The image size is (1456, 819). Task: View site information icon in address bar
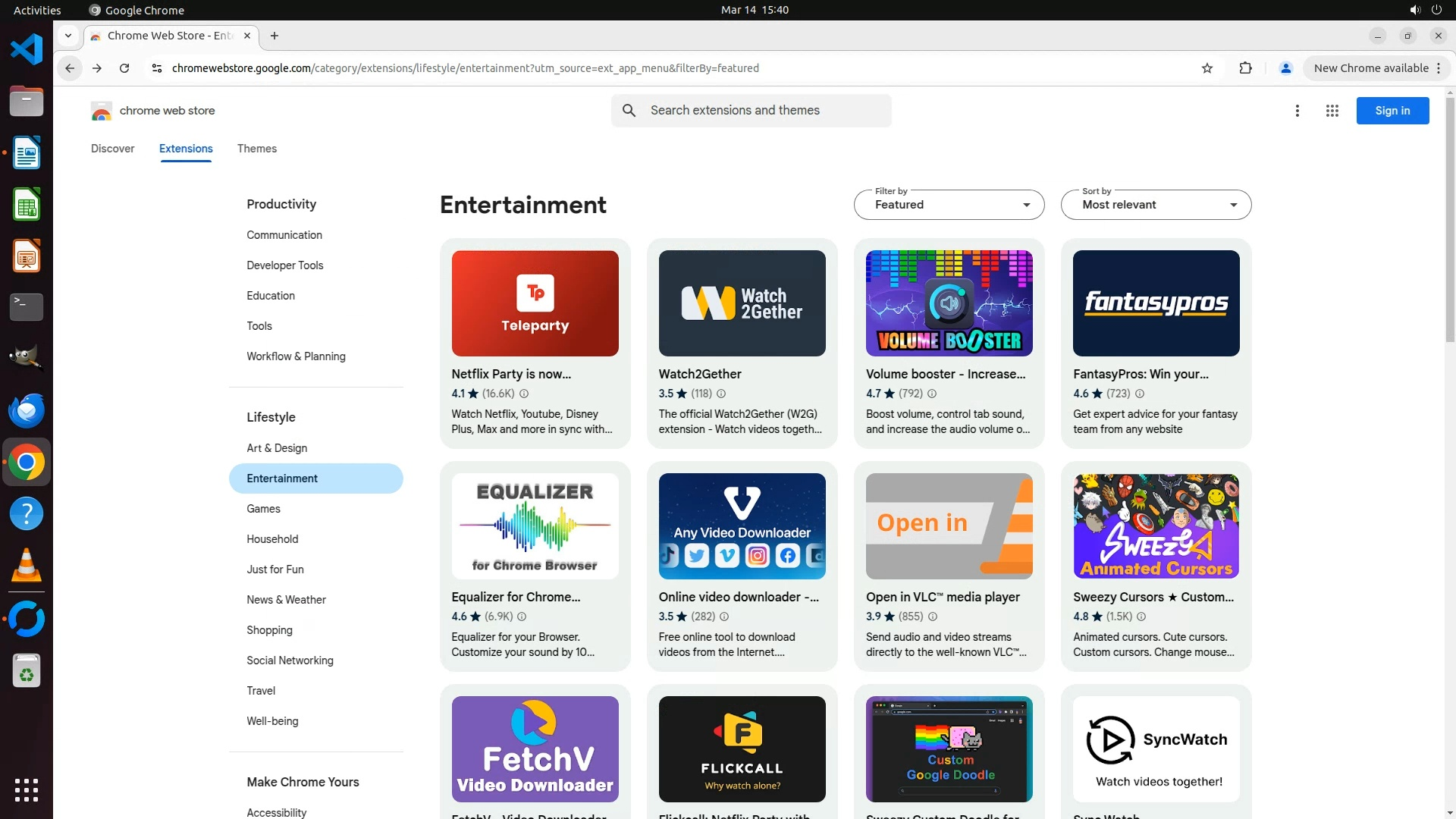pos(157,68)
